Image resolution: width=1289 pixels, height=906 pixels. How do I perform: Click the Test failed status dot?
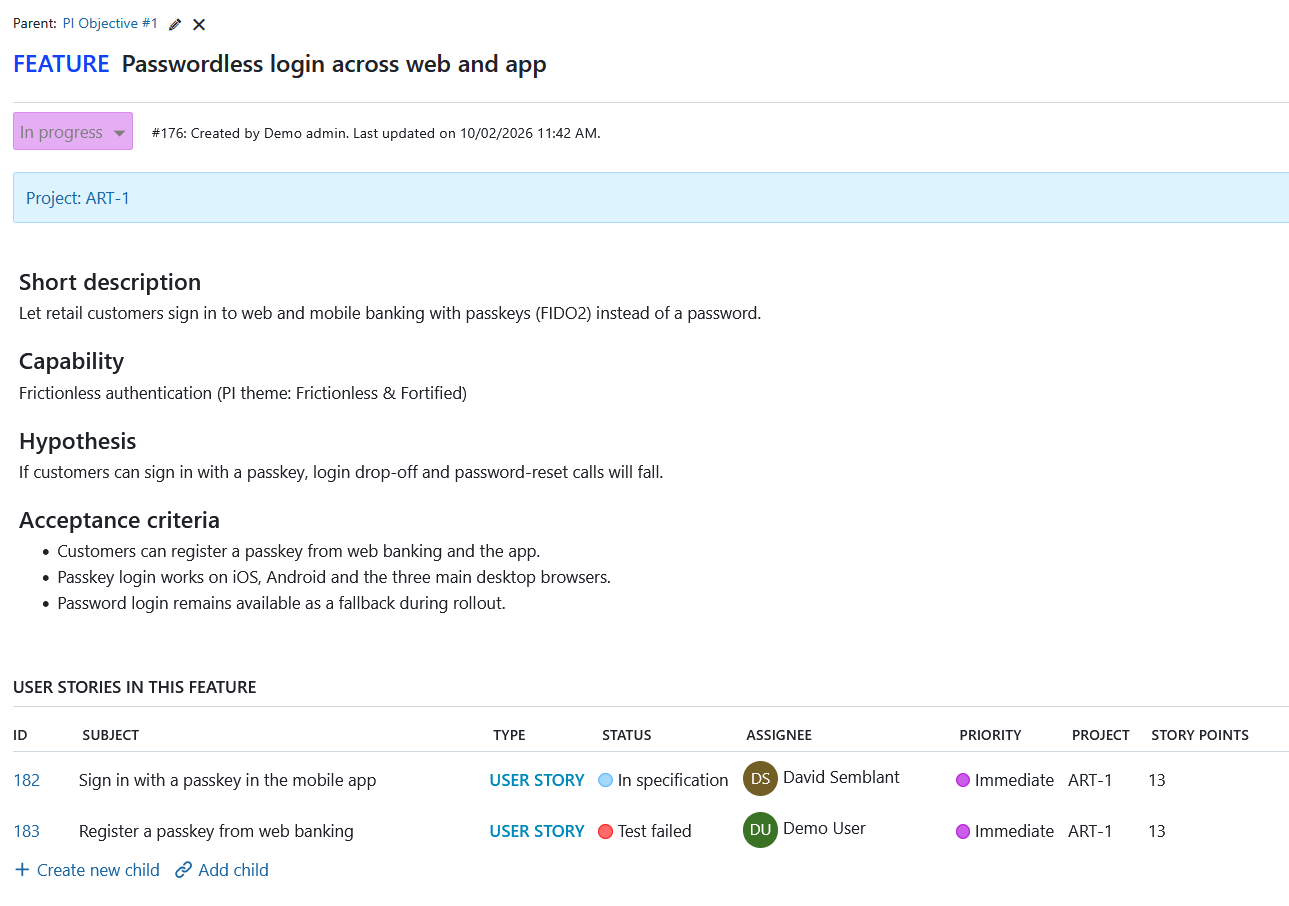(x=605, y=831)
